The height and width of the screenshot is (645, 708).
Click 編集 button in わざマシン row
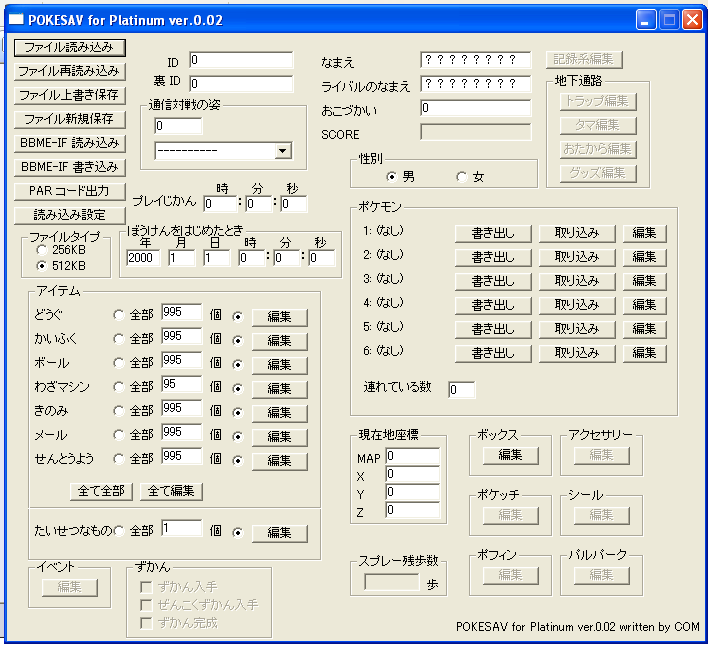pos(279,389)
